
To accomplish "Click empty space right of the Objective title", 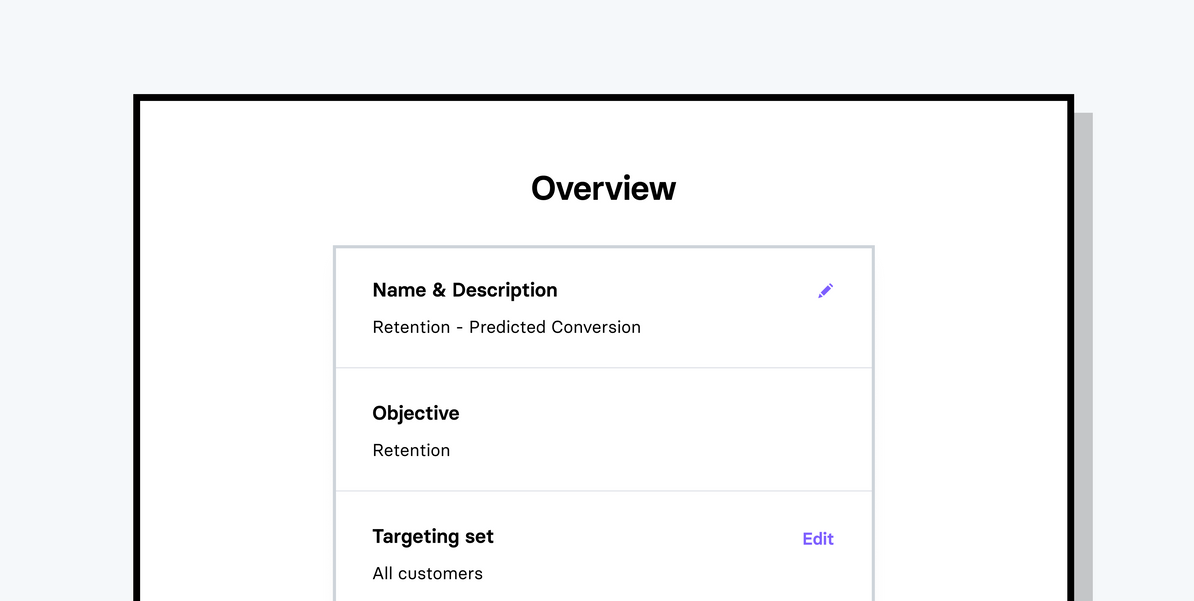I will click(650, 413).
